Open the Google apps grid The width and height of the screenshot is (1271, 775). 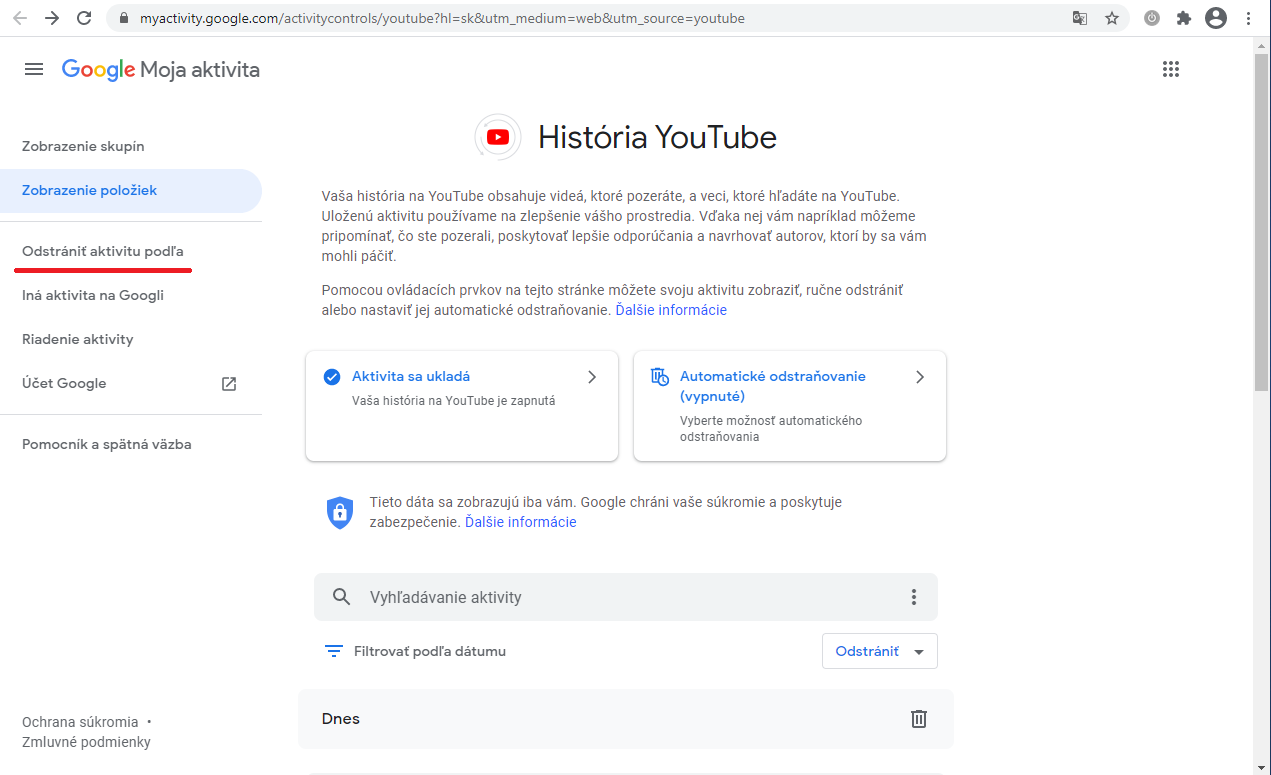[1171, 69]
